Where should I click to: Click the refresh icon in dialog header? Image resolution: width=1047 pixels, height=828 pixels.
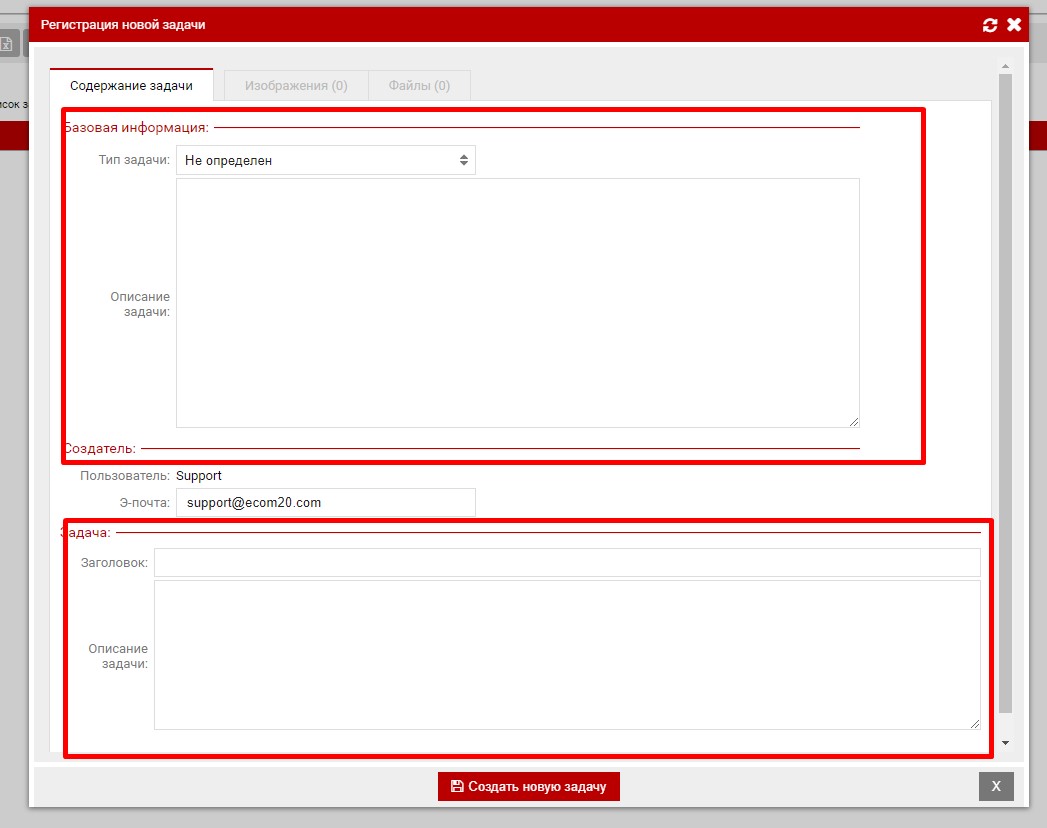990,25
